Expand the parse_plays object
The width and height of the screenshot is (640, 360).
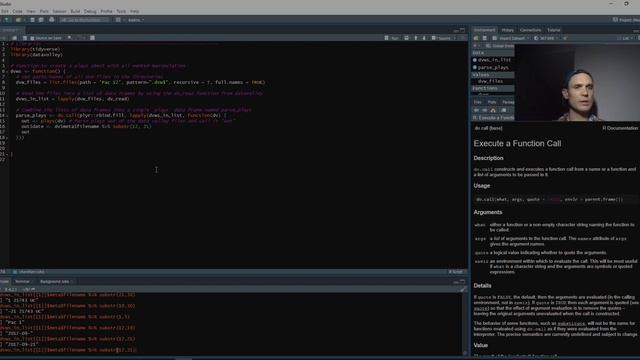click(475, 67)
